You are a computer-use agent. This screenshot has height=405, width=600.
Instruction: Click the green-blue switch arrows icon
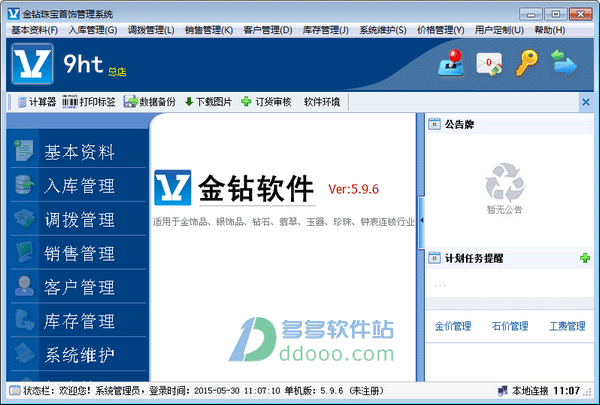click(x=564, y=63)
